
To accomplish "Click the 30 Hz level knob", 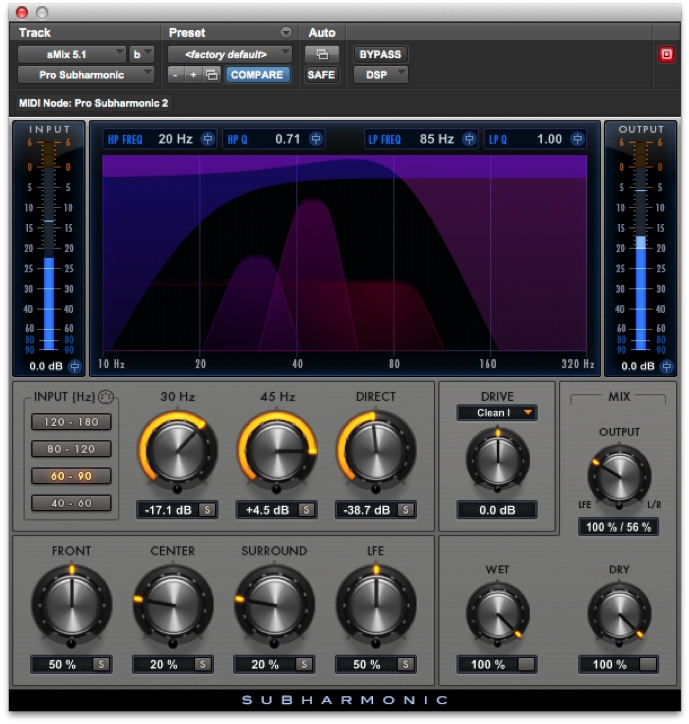I will click(x=177, y=451).
